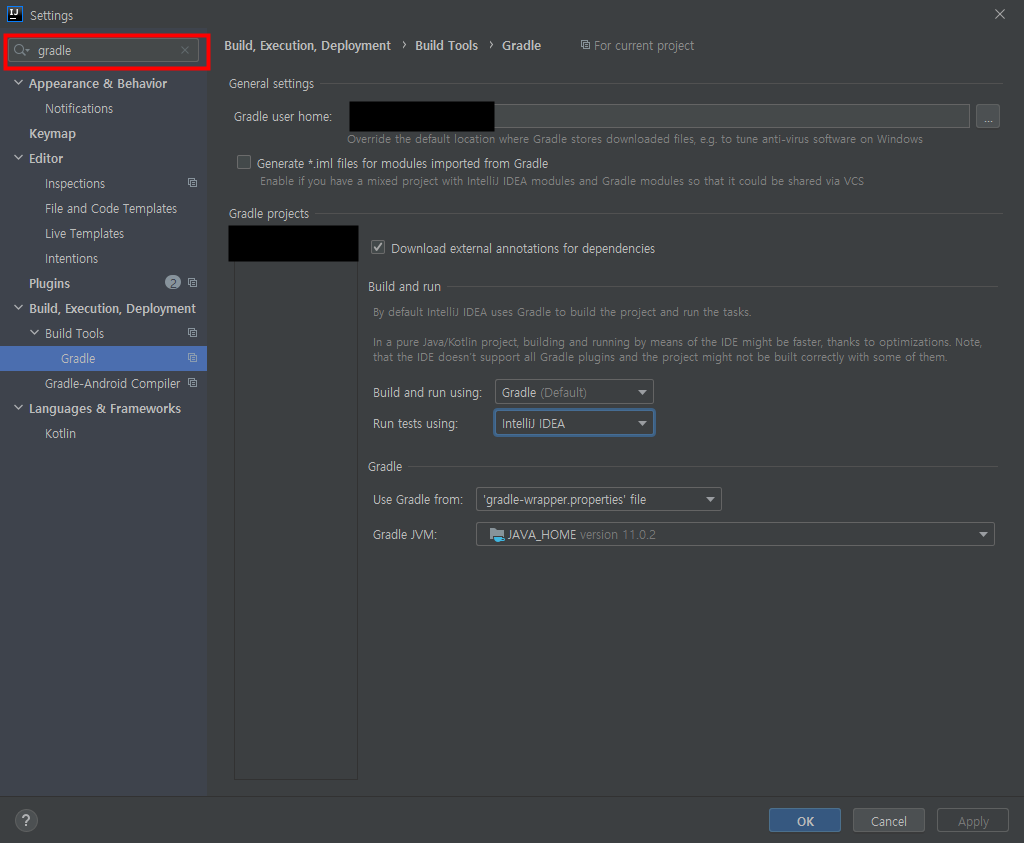Collapse the Build Tools node
The height and width of the screenshot is (843, 1024).
pos(35,333)
